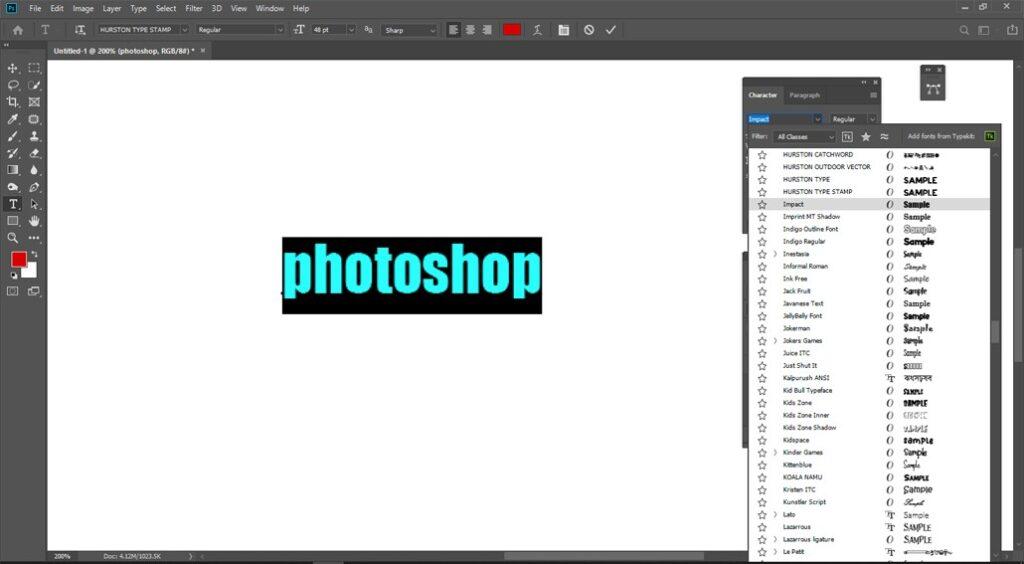Expand the Jokers Games font family
Image resolution: width=1024 pixels, height=564 pixels.
click(775, 341)
